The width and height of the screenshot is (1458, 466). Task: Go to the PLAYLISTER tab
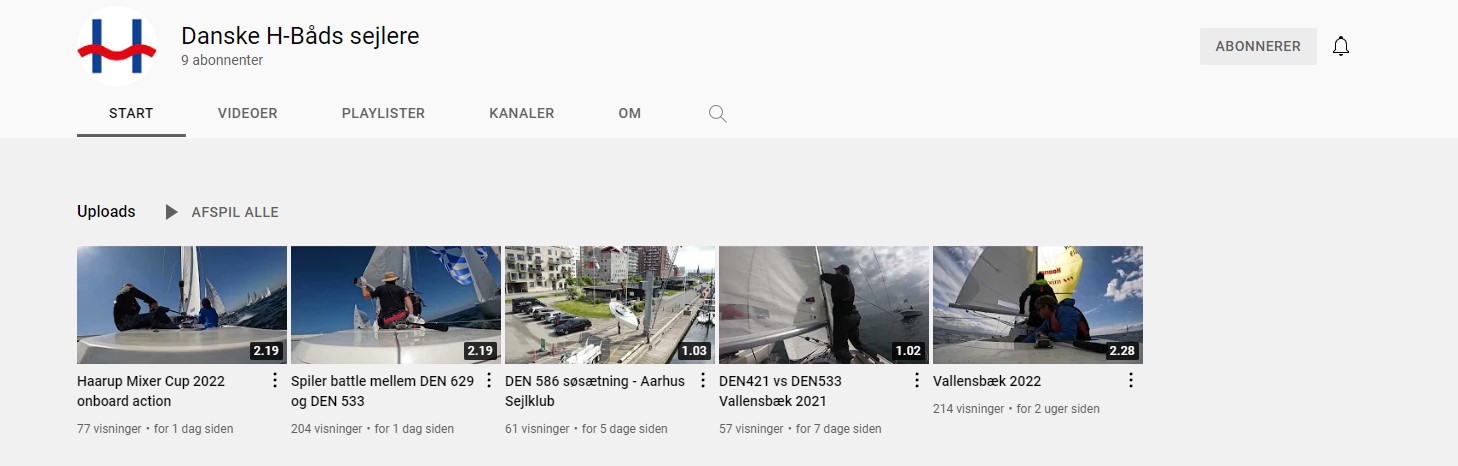tap(383, 113)
